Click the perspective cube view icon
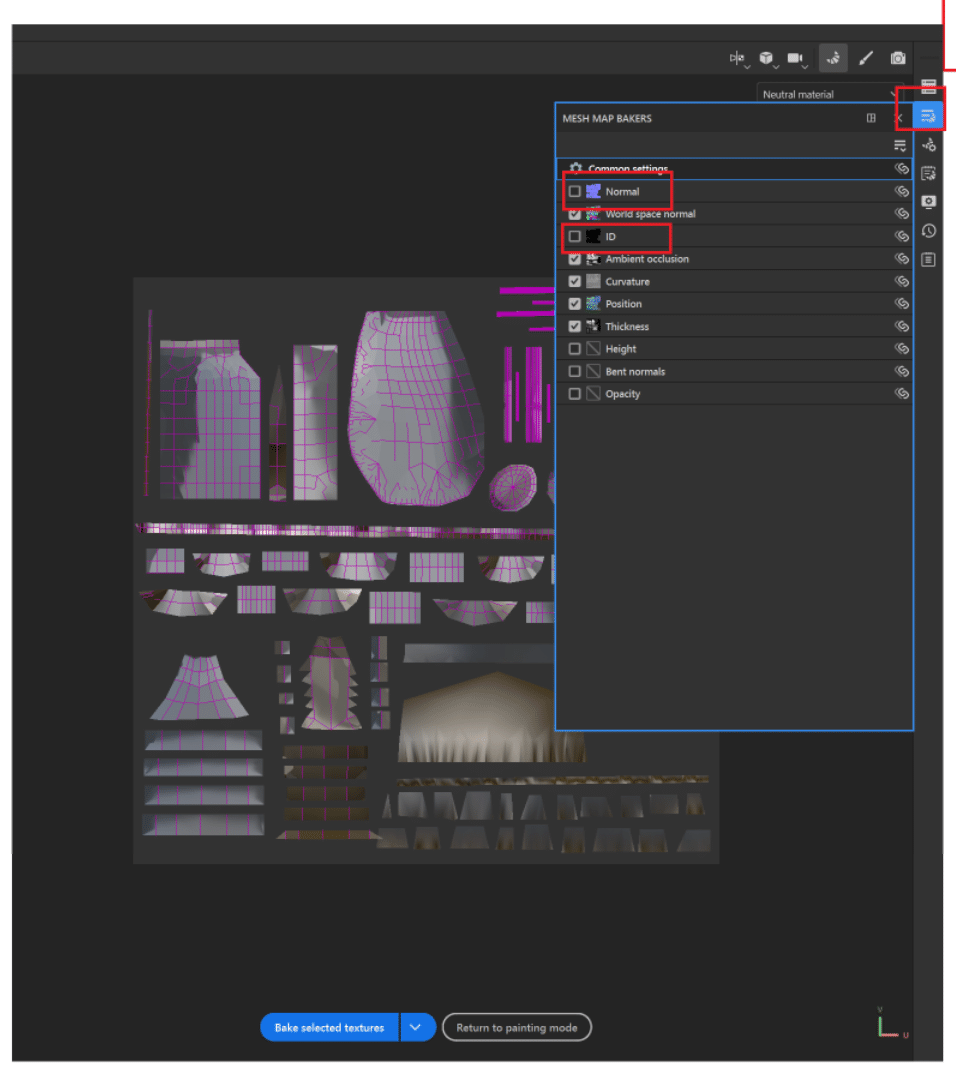The height and width of the screenshot is (1091, 956). pos(766,58)
